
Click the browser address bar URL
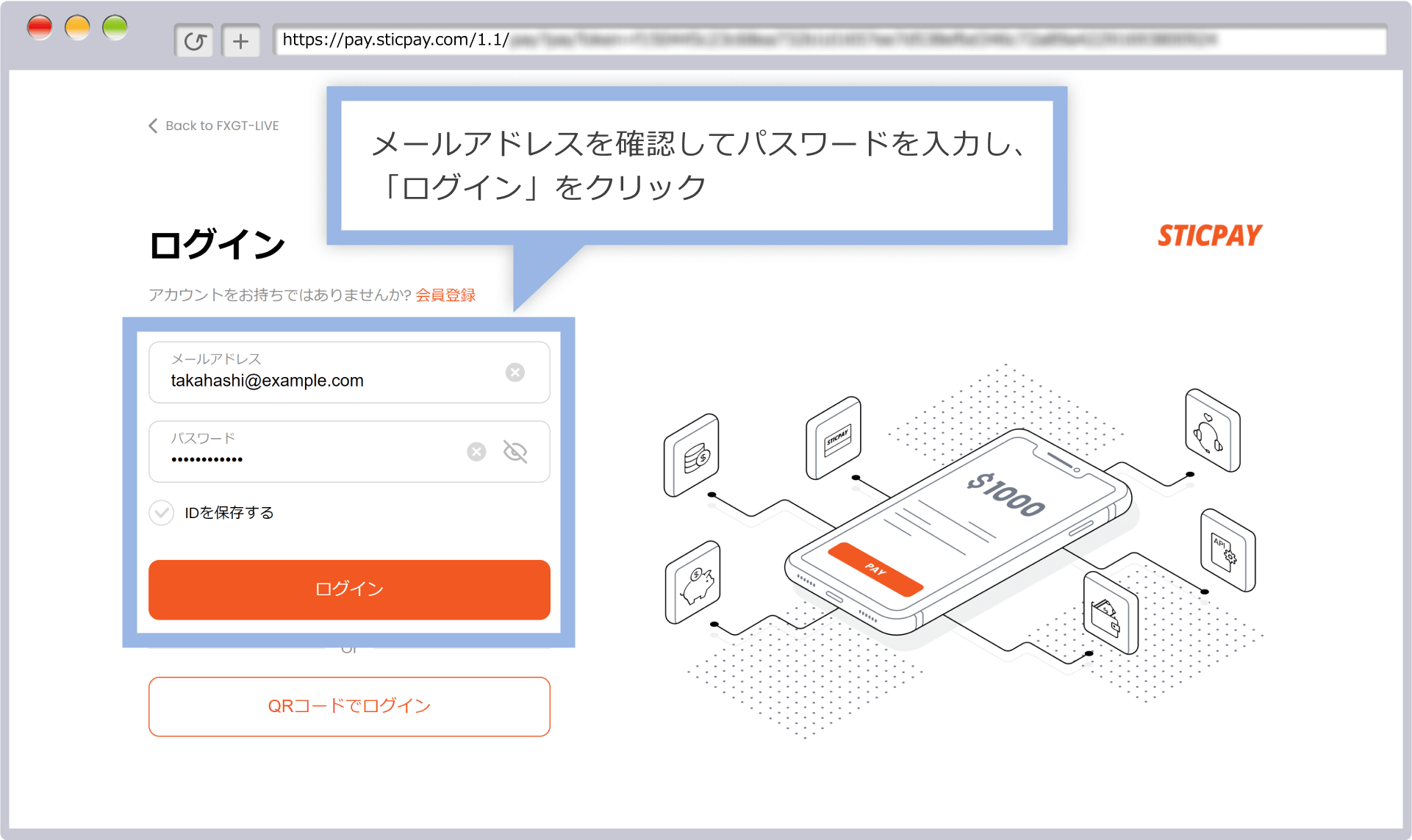click(x=829, y=40)
